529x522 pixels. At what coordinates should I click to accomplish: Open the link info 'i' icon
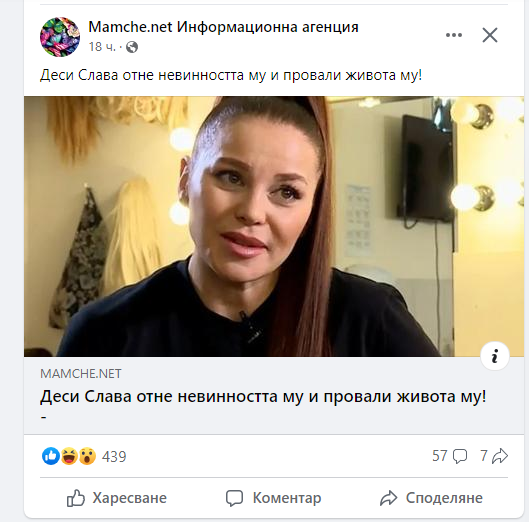point(495,356)
